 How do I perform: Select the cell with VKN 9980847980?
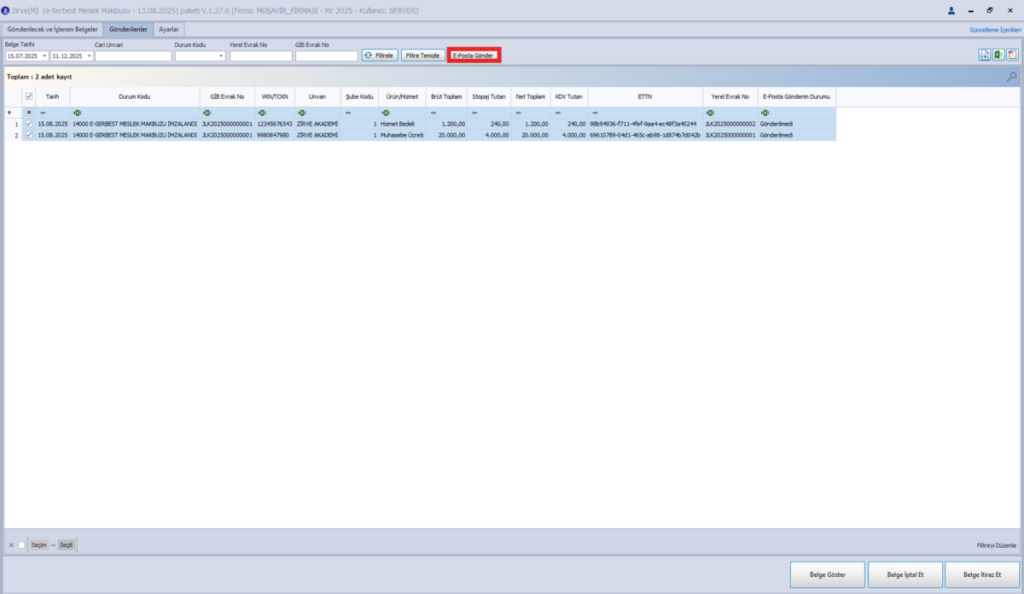point(274,135)
